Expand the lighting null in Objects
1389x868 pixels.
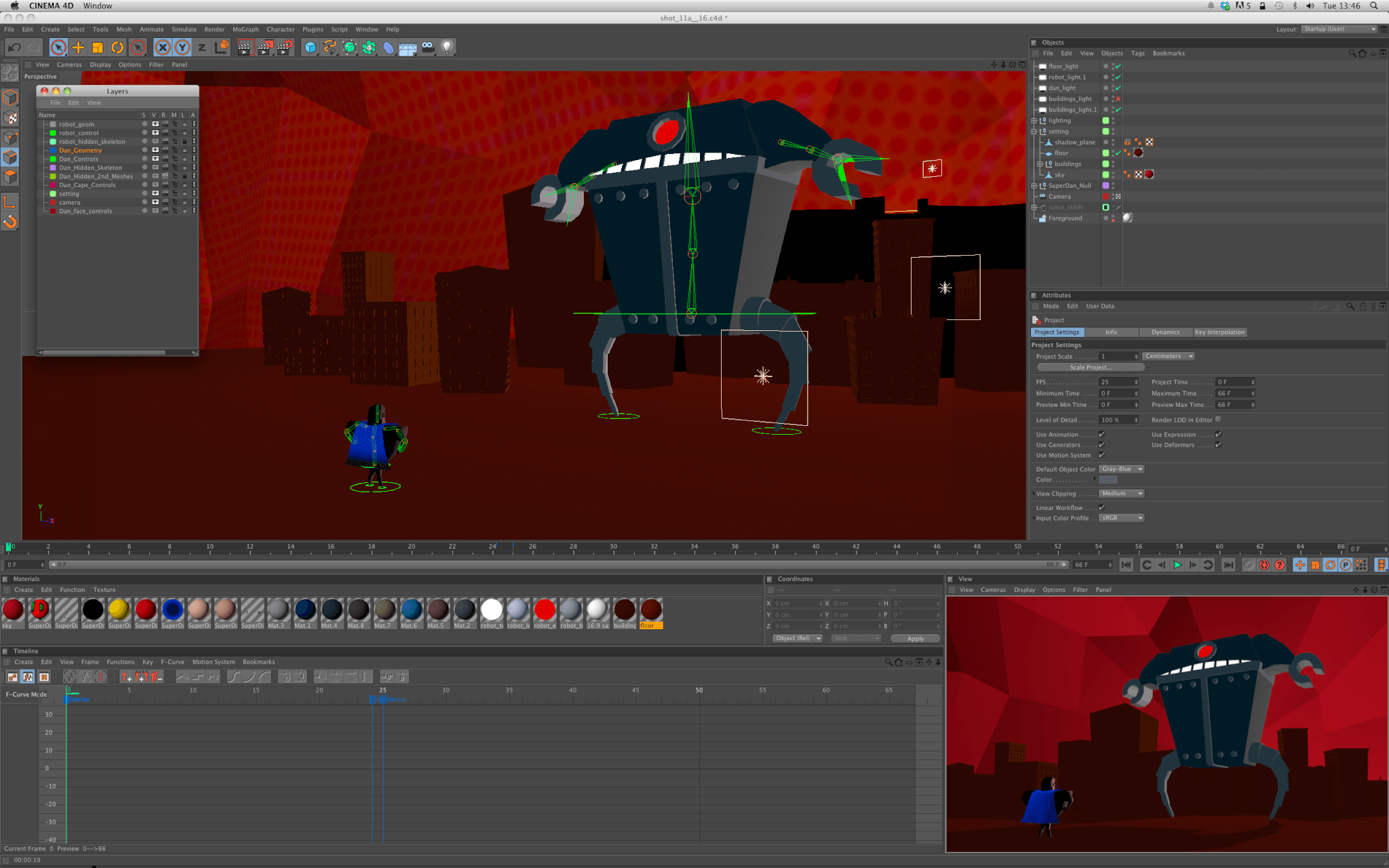click(x=1034, y=121)
